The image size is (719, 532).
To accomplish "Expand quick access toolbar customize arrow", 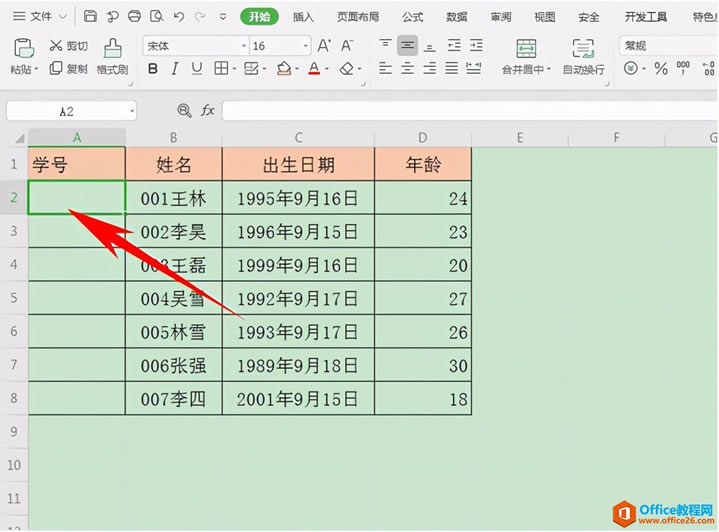I will point(223,17).
